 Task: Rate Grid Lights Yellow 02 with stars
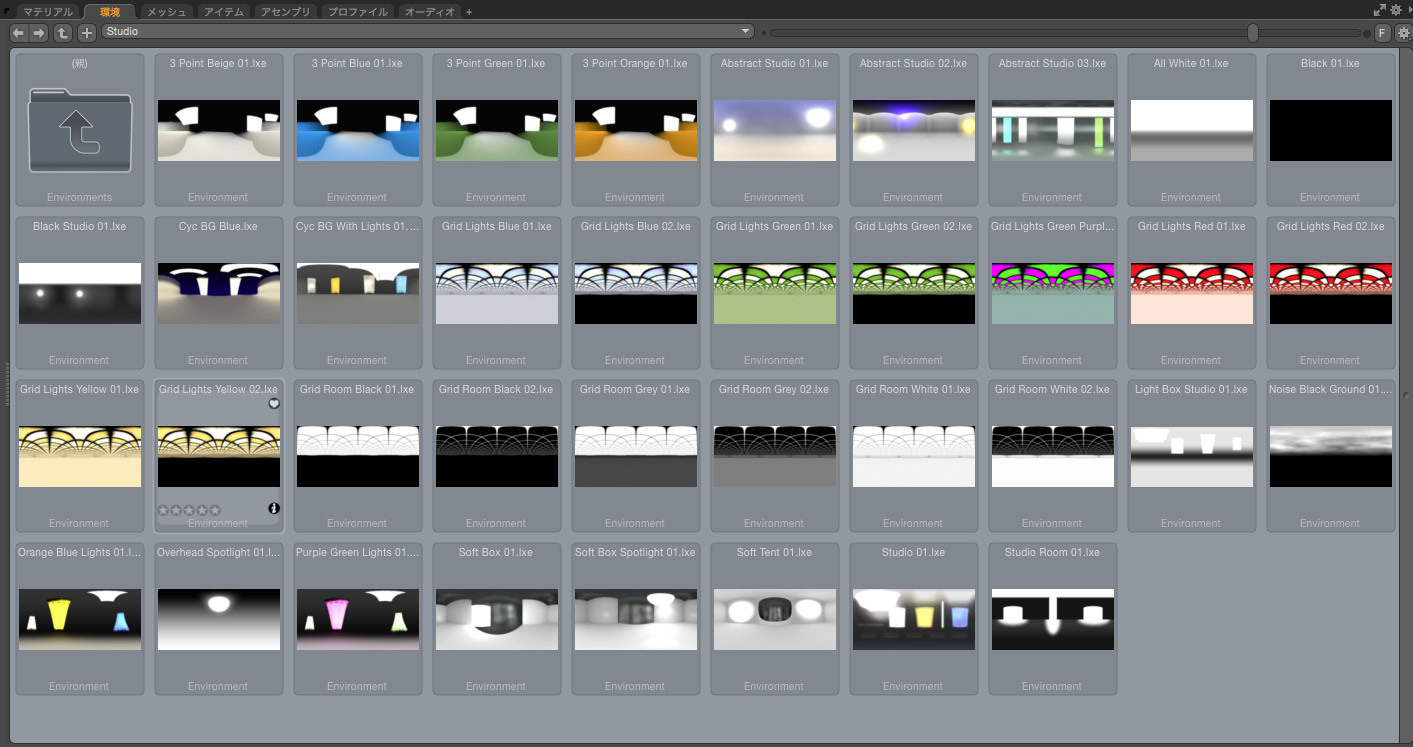tap(189, 510)
